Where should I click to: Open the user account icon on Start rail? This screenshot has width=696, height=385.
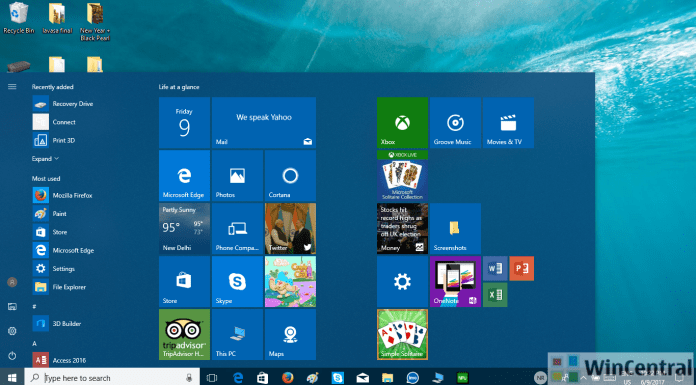click(x=12, y=282)
